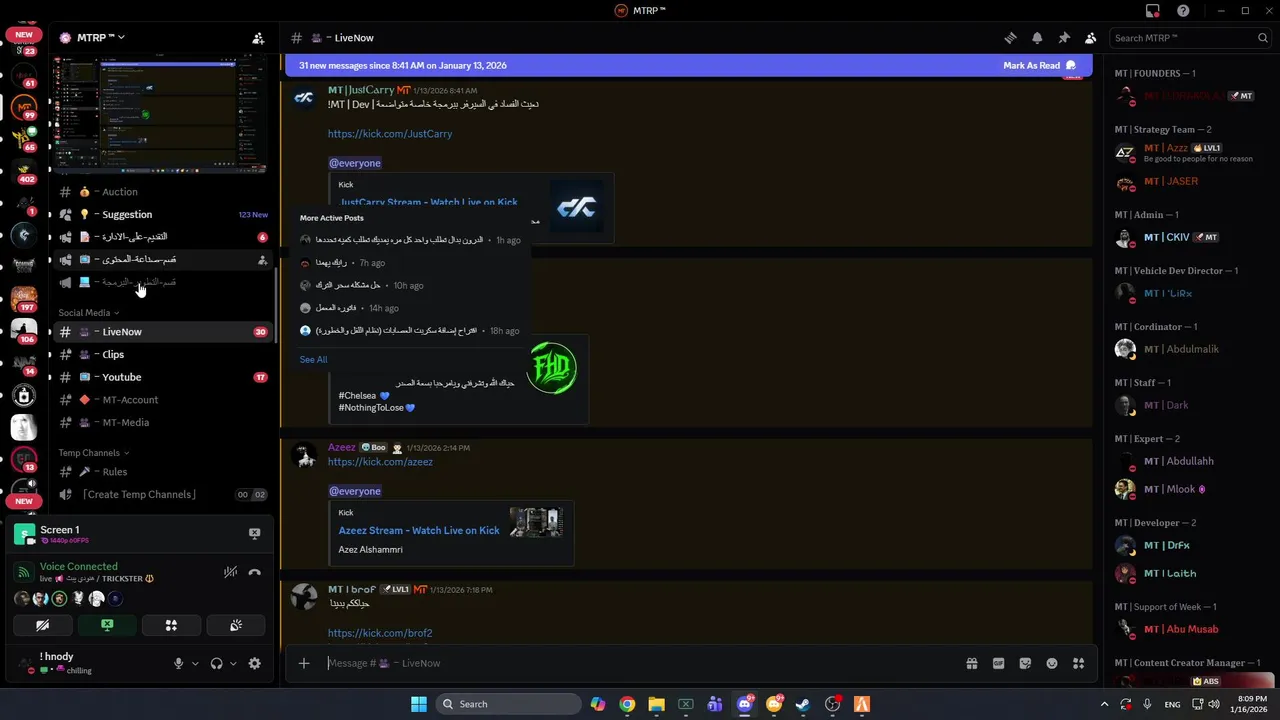Image resolution: width=1280 pixels, height=720 pixels.
Task: Open the stream preview thumbnail in sidebar
Action: click(161, 115)
